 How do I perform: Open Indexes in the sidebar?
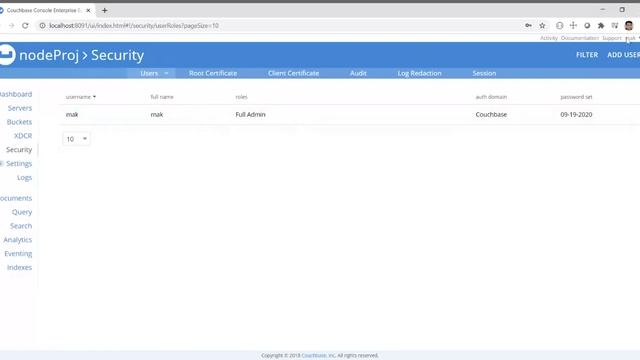click(19, 267)
